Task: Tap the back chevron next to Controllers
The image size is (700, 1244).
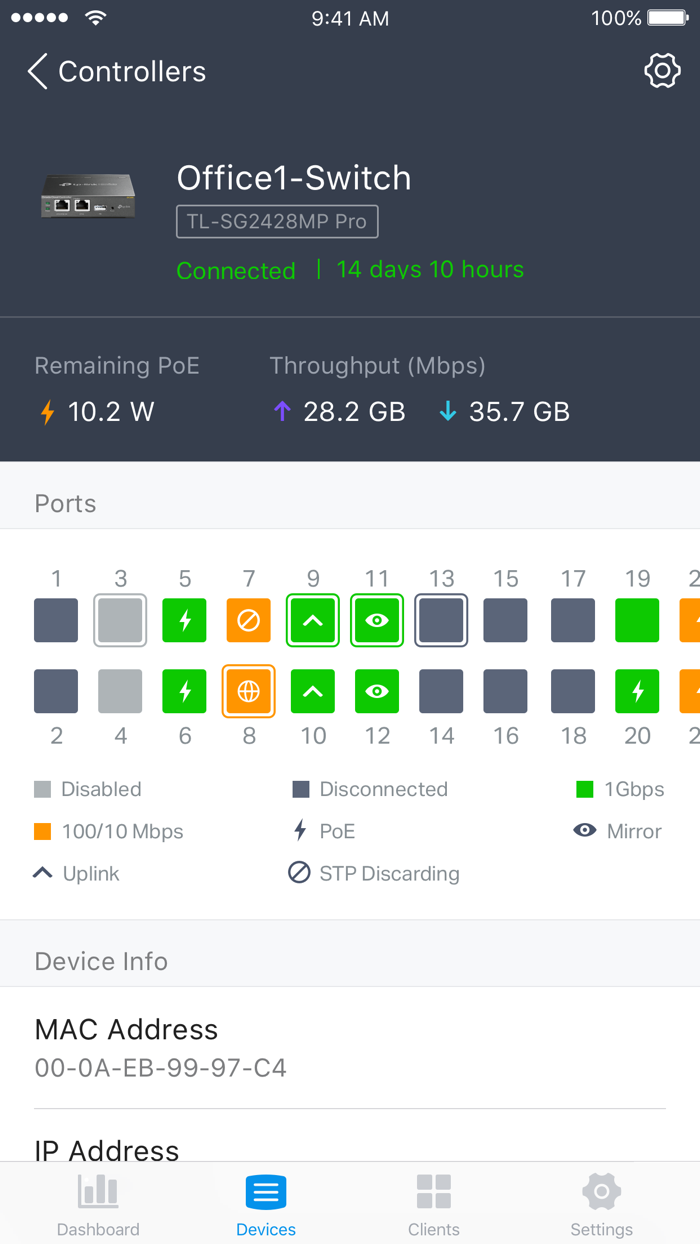Action: pos(36,71)
